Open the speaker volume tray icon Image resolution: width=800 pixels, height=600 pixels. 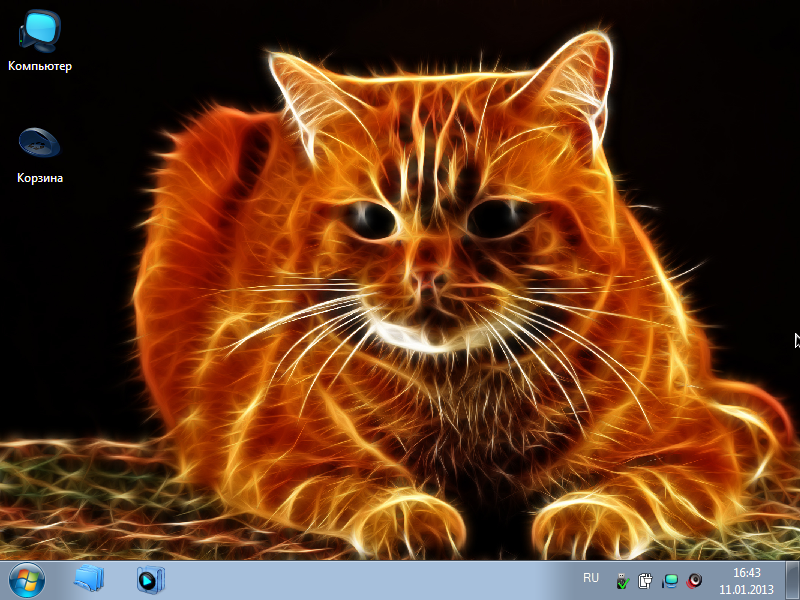[x=694, y=581]
